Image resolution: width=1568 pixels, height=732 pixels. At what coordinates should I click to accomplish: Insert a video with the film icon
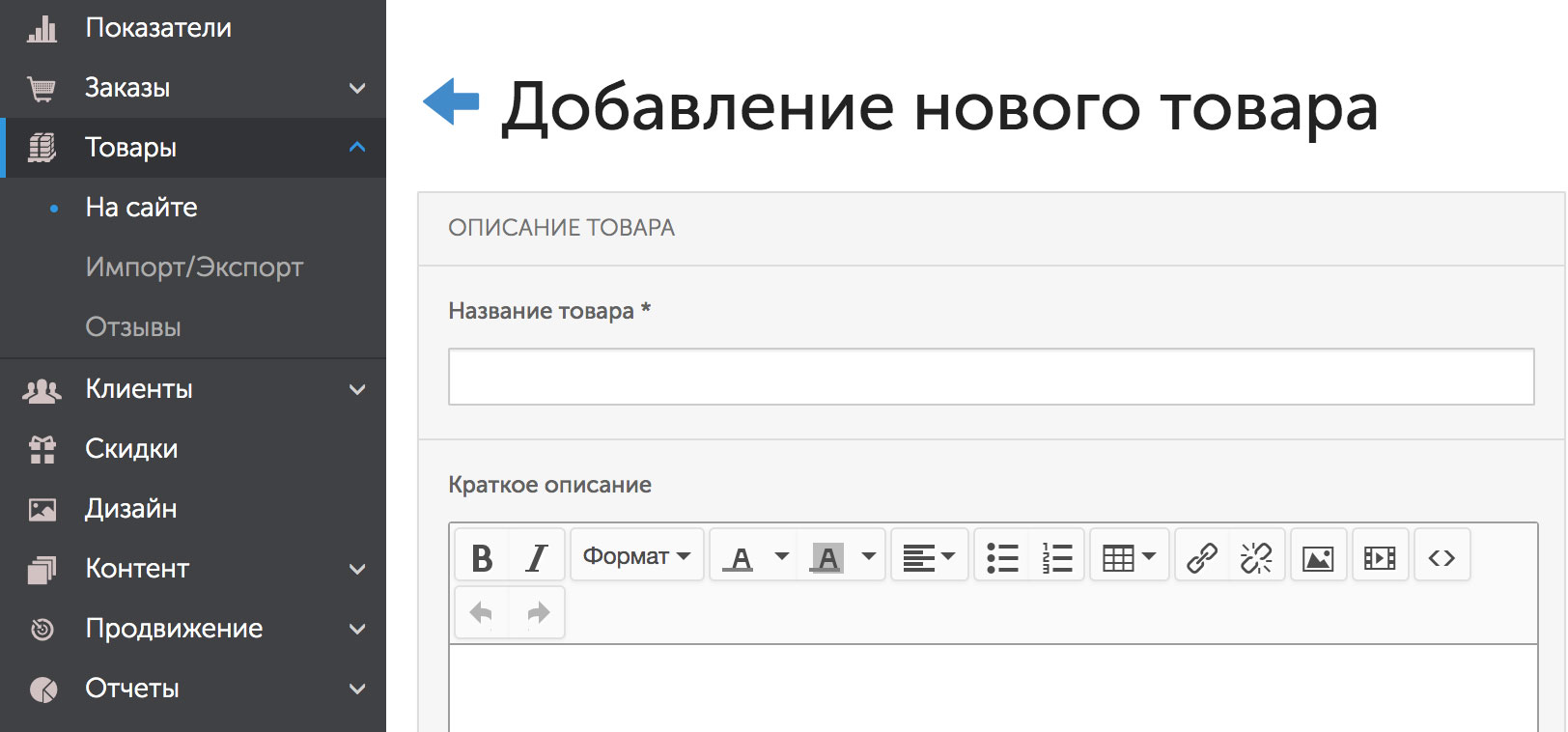pyautogui.click(x=1380, y=557)
